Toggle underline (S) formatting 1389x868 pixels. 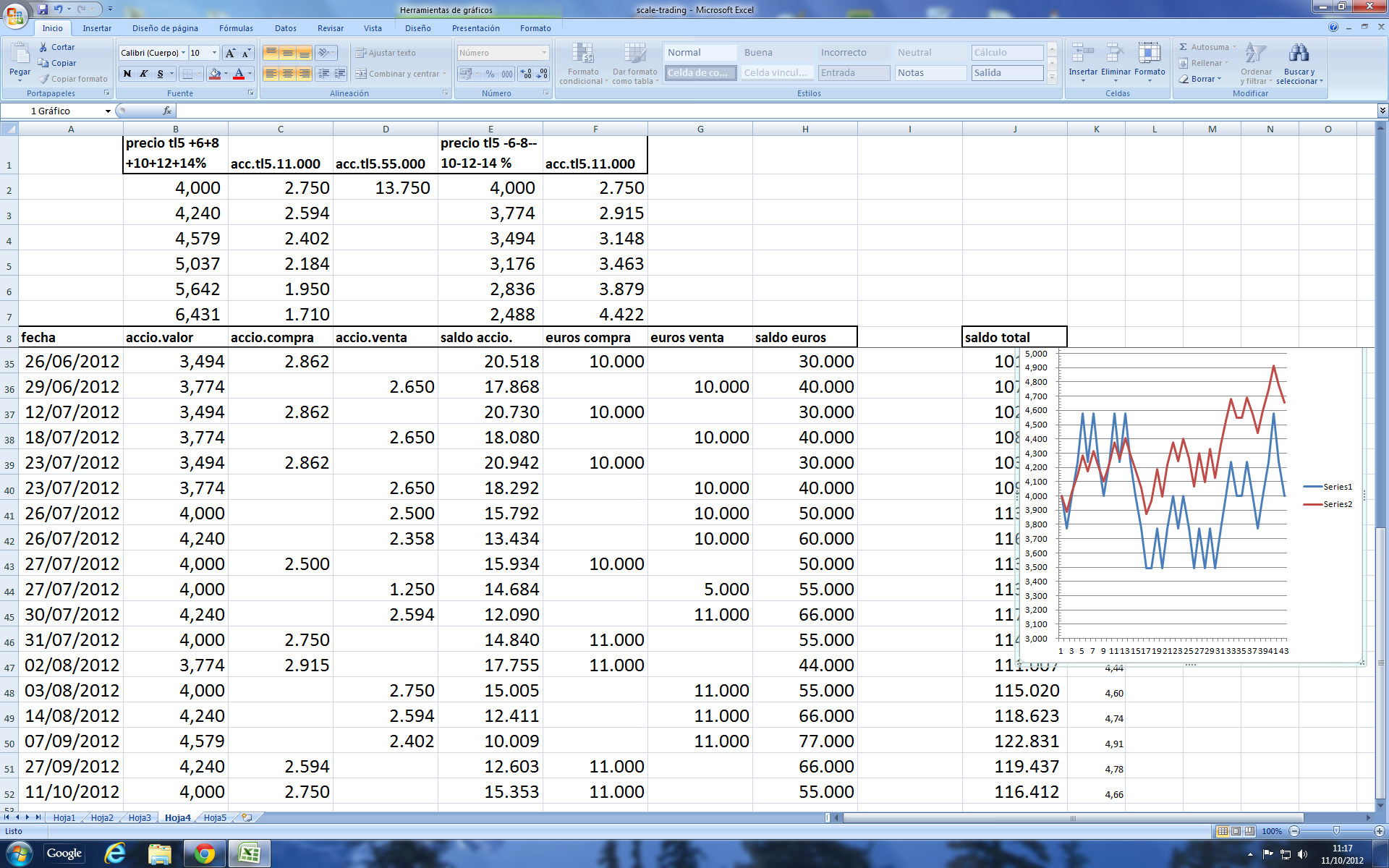[x=160, y=74]
